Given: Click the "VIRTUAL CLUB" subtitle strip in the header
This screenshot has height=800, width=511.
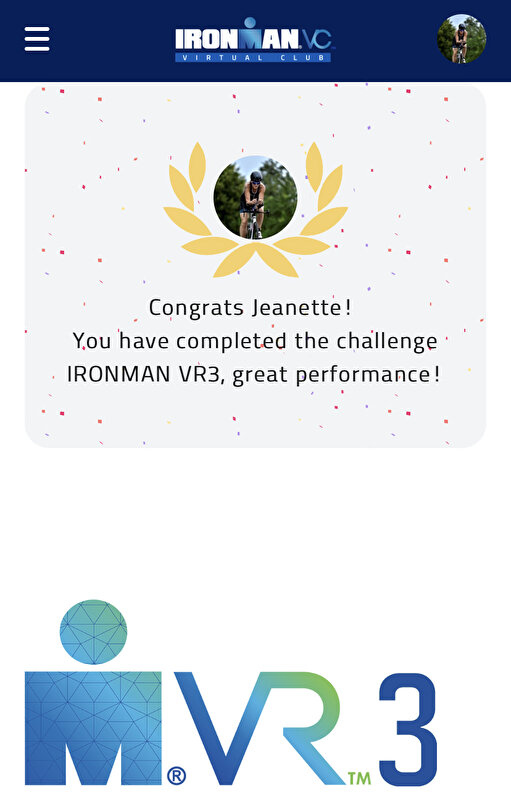Looking at the screenshot, I should (x=253, y=57).
